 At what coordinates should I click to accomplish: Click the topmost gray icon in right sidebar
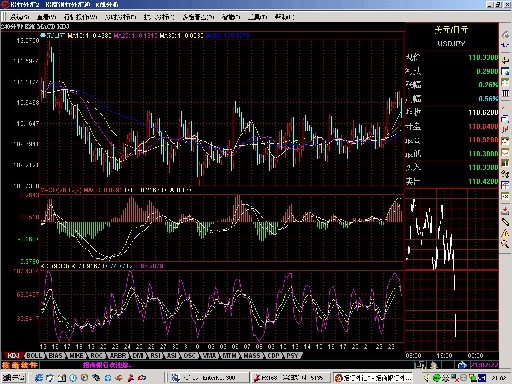(505, 34)
